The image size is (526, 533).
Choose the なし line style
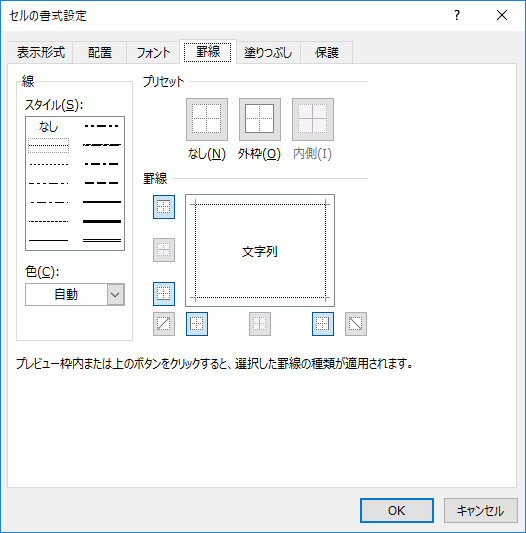pyautogui.click(x=49, y=126)
